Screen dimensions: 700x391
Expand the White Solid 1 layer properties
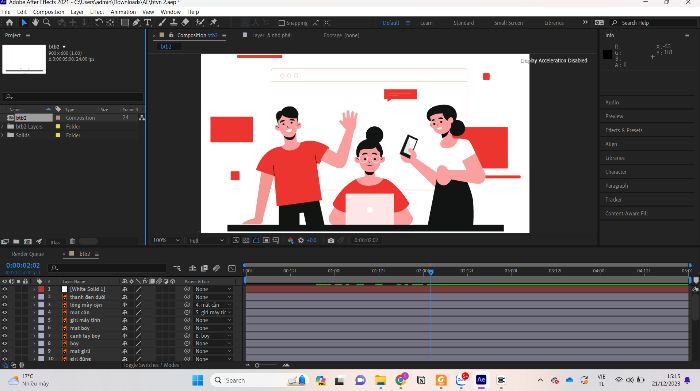coord(34,289)
